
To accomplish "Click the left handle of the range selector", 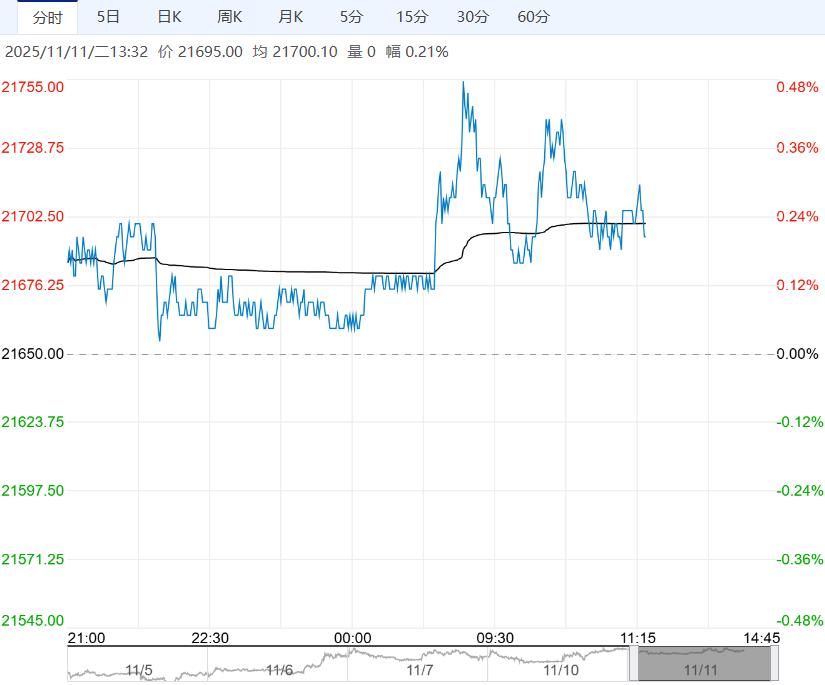I will [633, 664].
